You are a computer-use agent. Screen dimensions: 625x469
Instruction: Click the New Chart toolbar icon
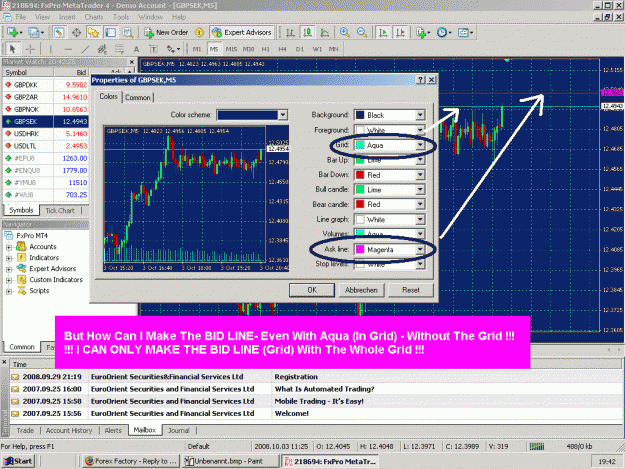coord(13,32)
